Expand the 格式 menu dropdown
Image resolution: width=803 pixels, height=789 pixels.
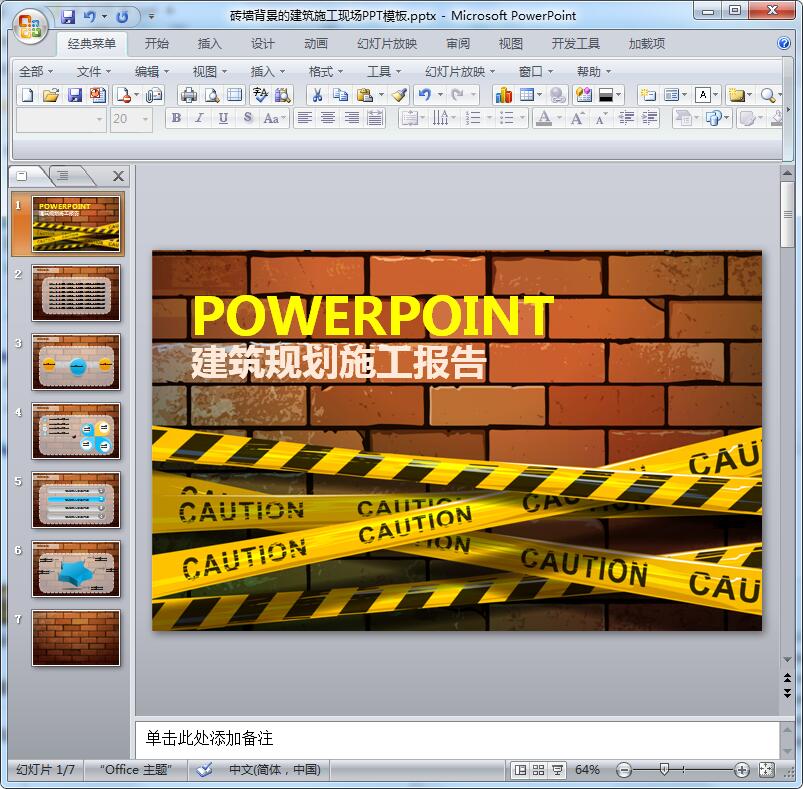pyautogui.click(x=326, y=72)
